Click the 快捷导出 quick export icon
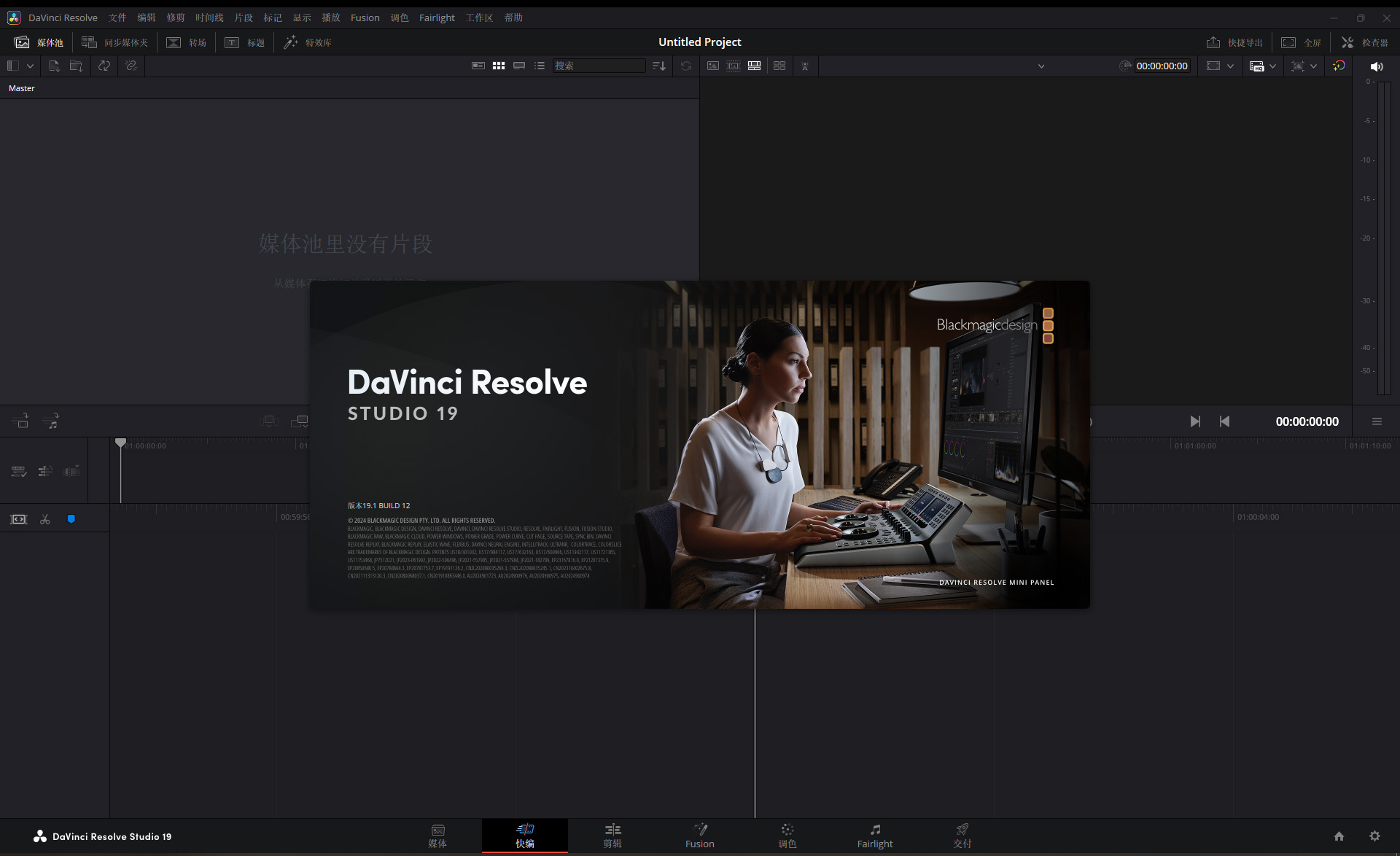The image size is (1400, 856). tap(1215, 42)
